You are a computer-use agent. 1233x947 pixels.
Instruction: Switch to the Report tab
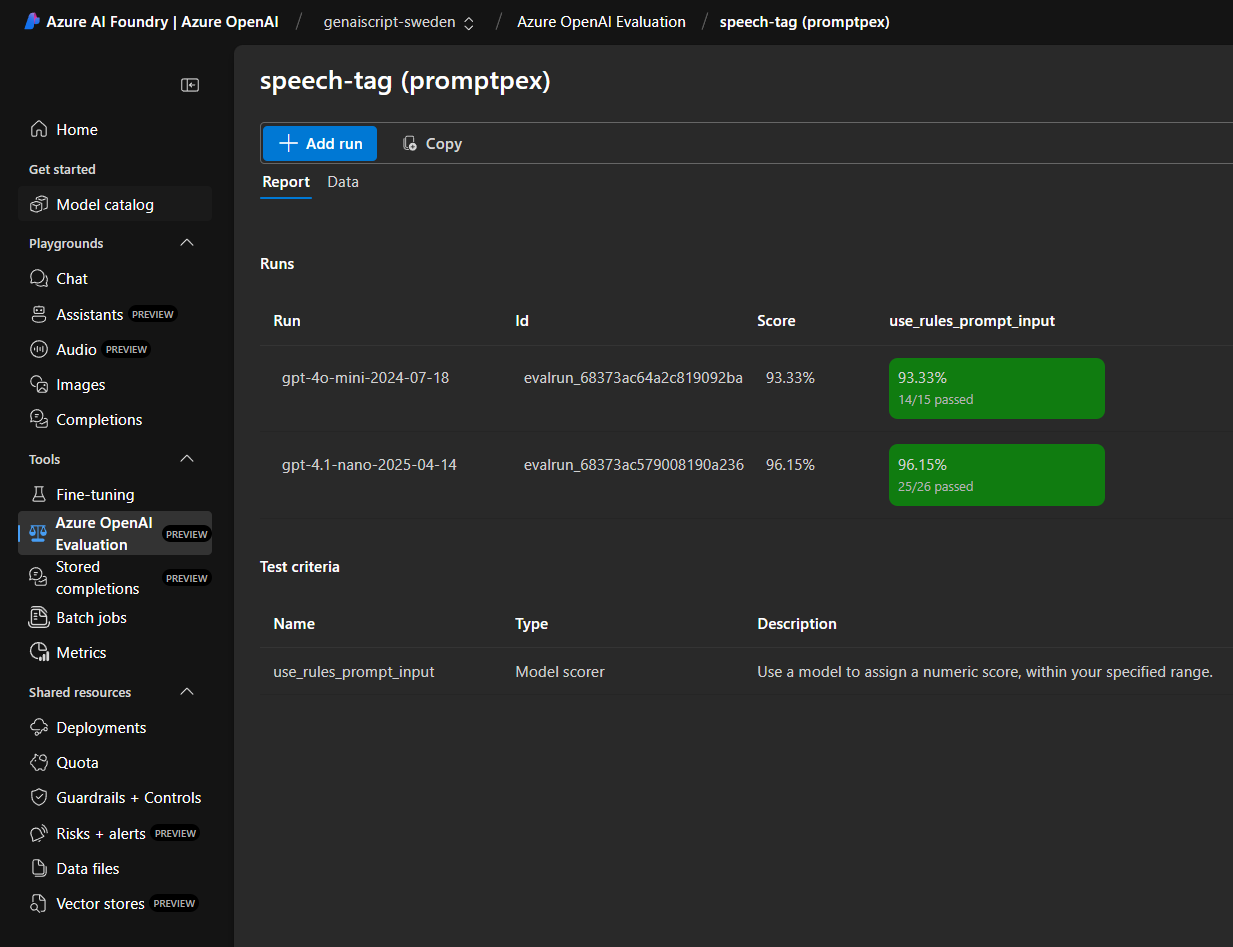click(x=286, y=182)
